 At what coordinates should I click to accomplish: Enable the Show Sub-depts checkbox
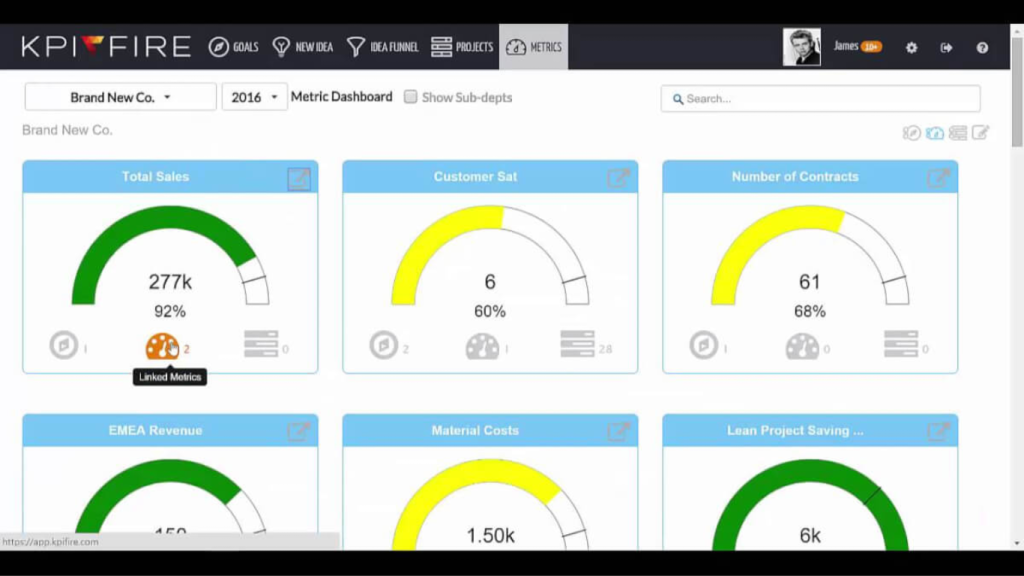(x=410, y=97)
